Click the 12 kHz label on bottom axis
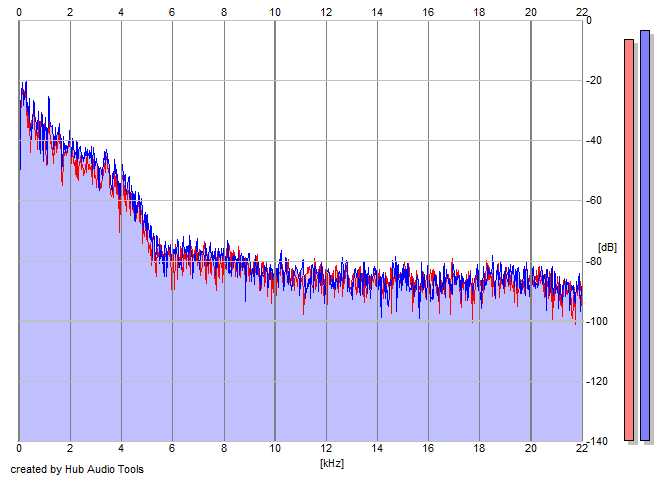Screen dimensions: 664x481 pos(326,448)
